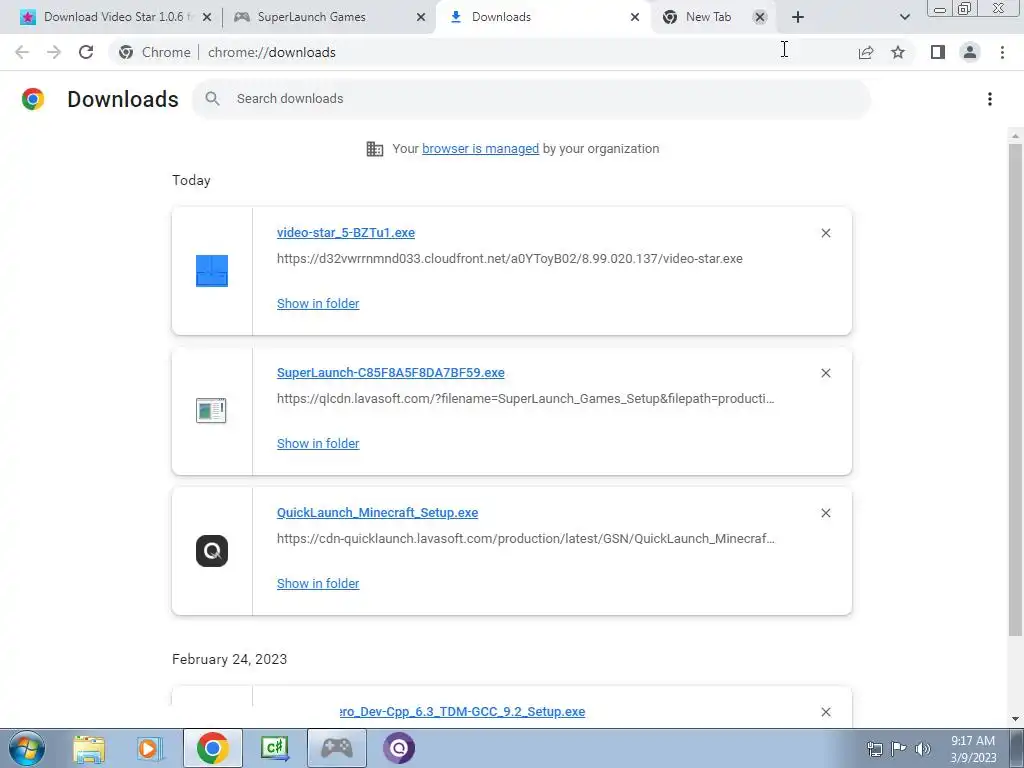Open the profile avatar icon
This screenshot has height=768, width=1024.
coord(970,52)
